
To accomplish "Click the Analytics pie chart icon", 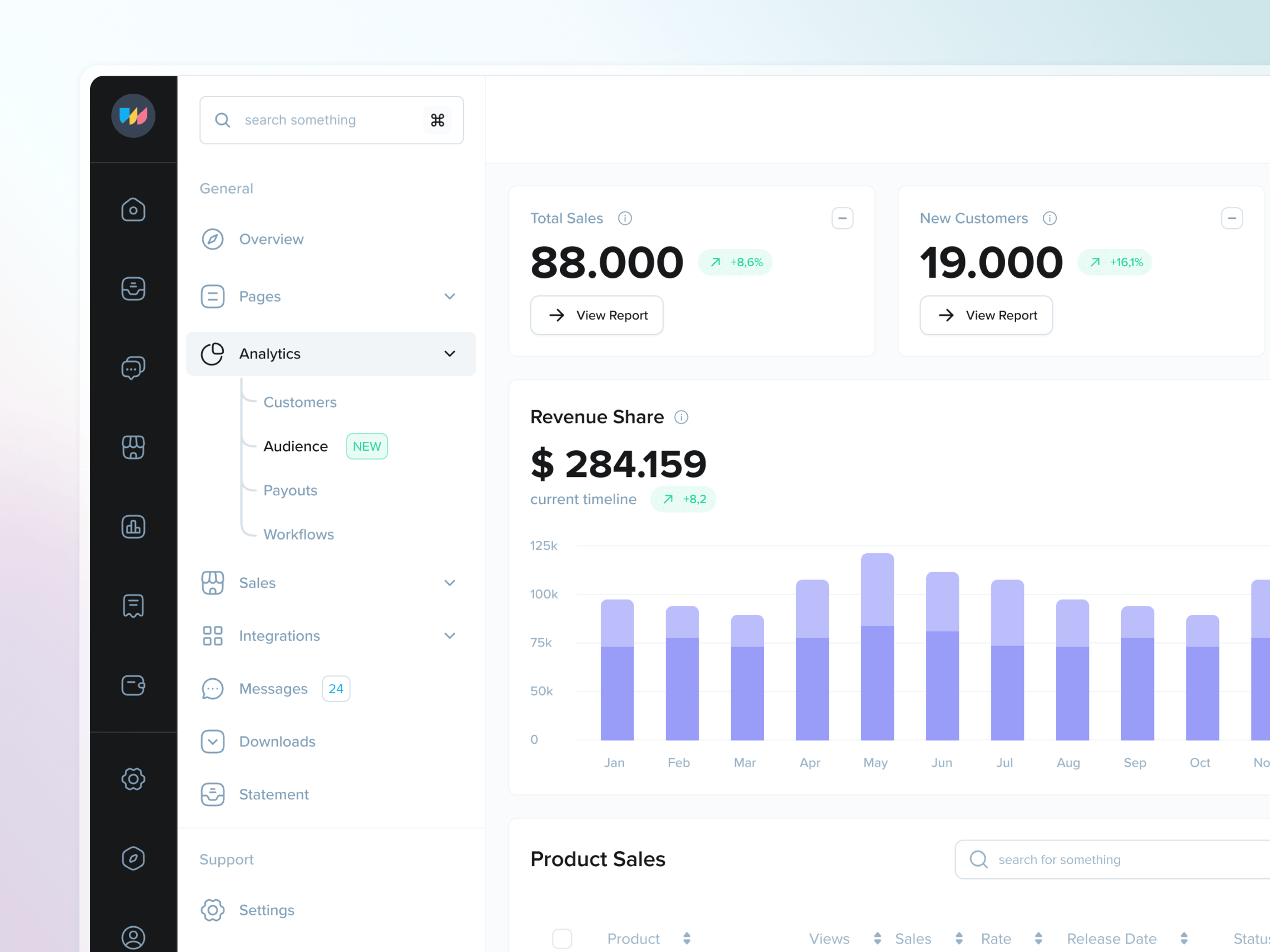I will [212, 354].
